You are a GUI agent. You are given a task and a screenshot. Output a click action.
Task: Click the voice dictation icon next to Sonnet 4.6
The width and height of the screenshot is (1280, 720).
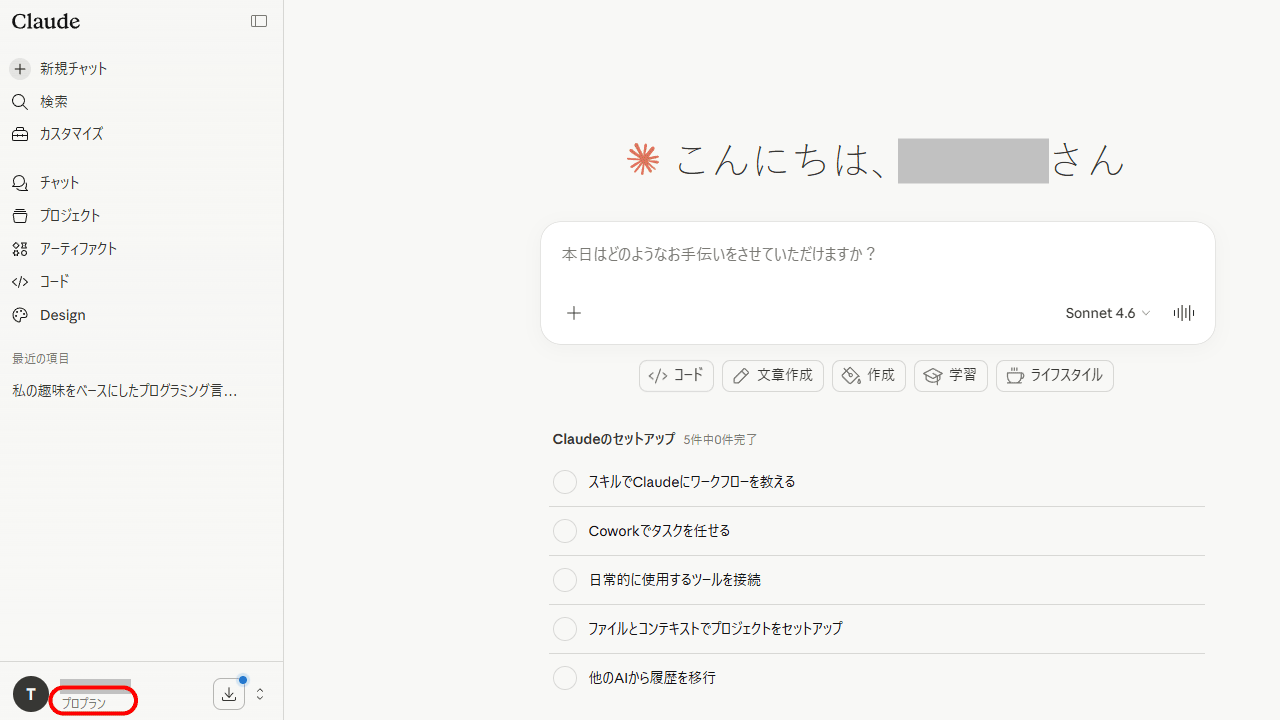[1184, 313]
